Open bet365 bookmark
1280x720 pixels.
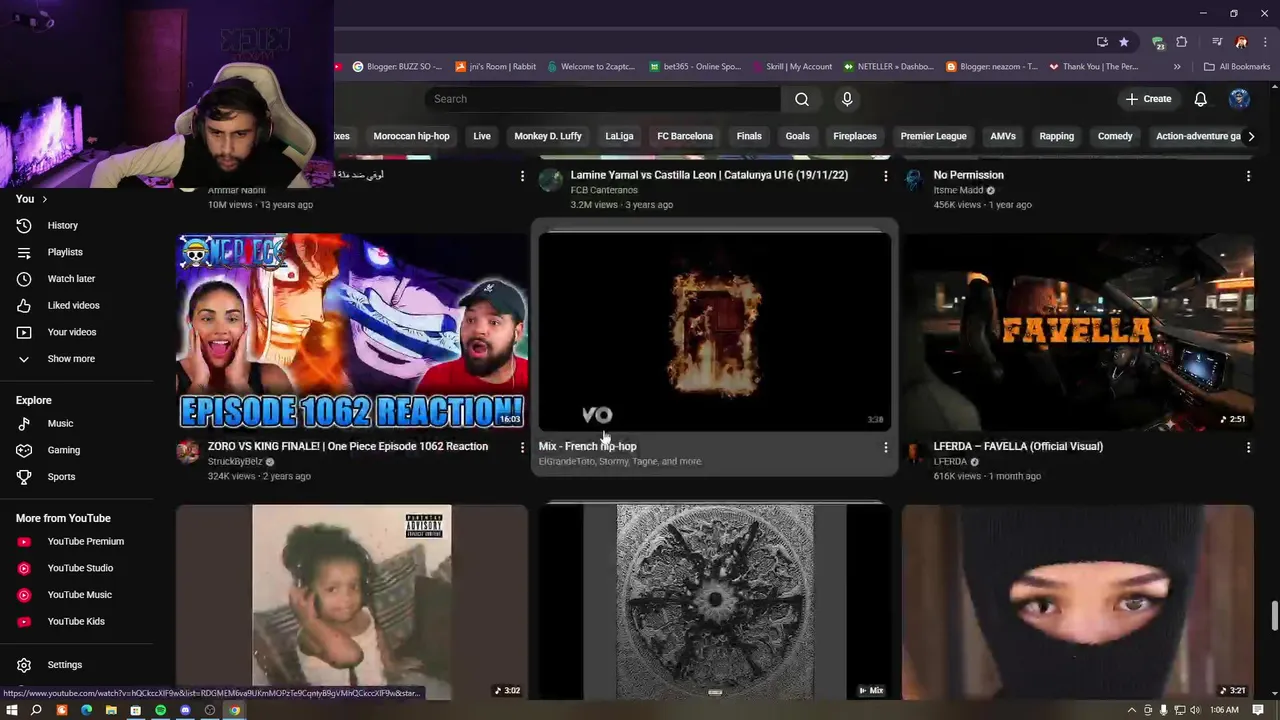[x=694, y=67]
